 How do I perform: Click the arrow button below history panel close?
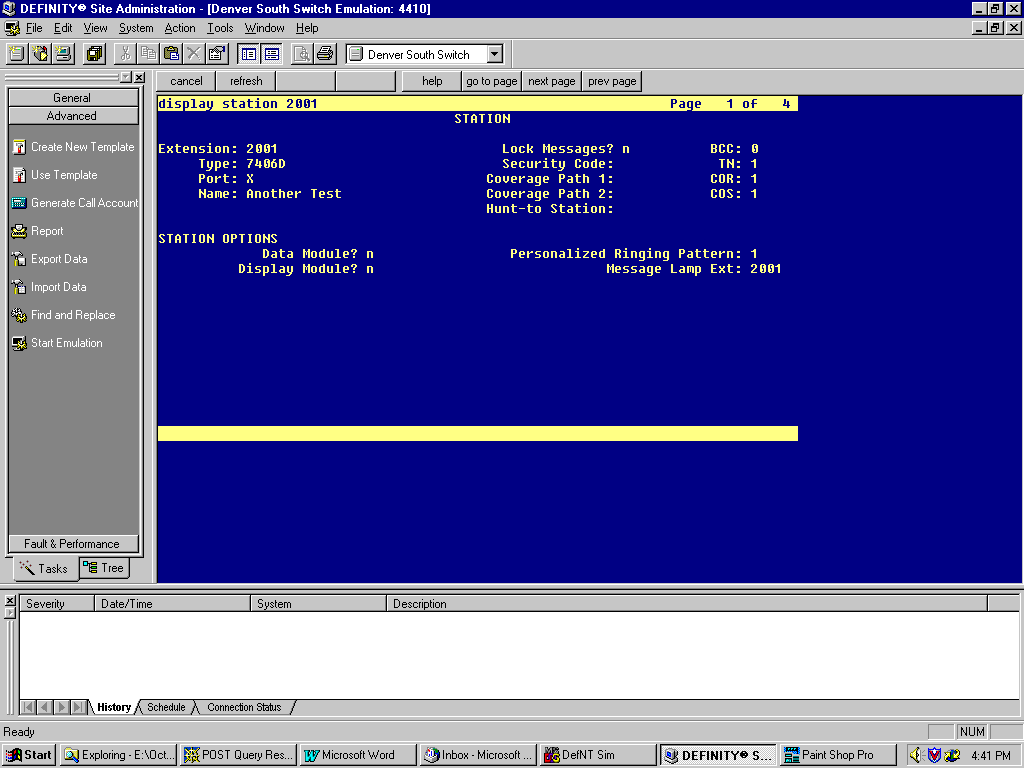(10, 613)
